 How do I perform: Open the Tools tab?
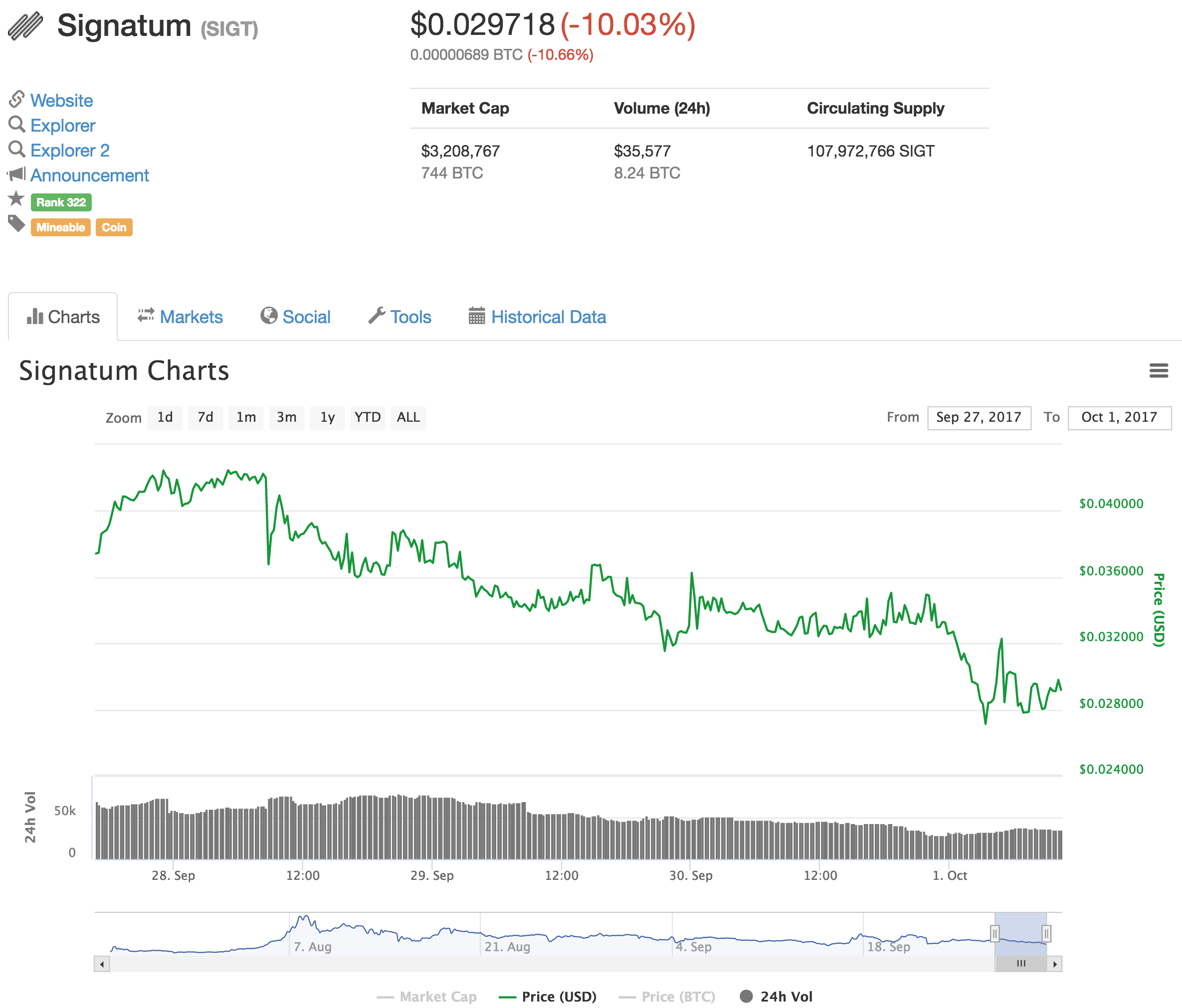pyautogui.click(x=399, y=317)
